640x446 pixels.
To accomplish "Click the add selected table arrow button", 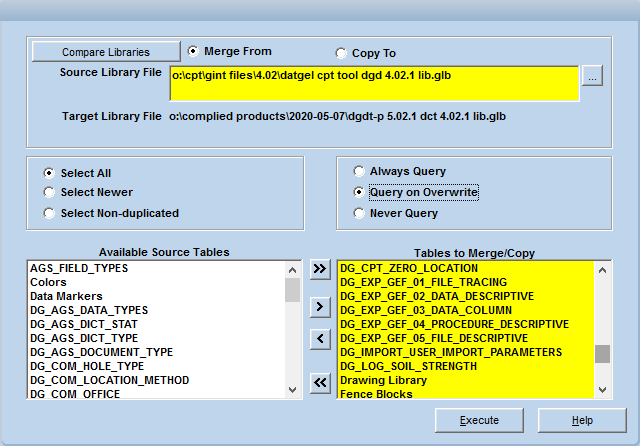I will (319, 306).
